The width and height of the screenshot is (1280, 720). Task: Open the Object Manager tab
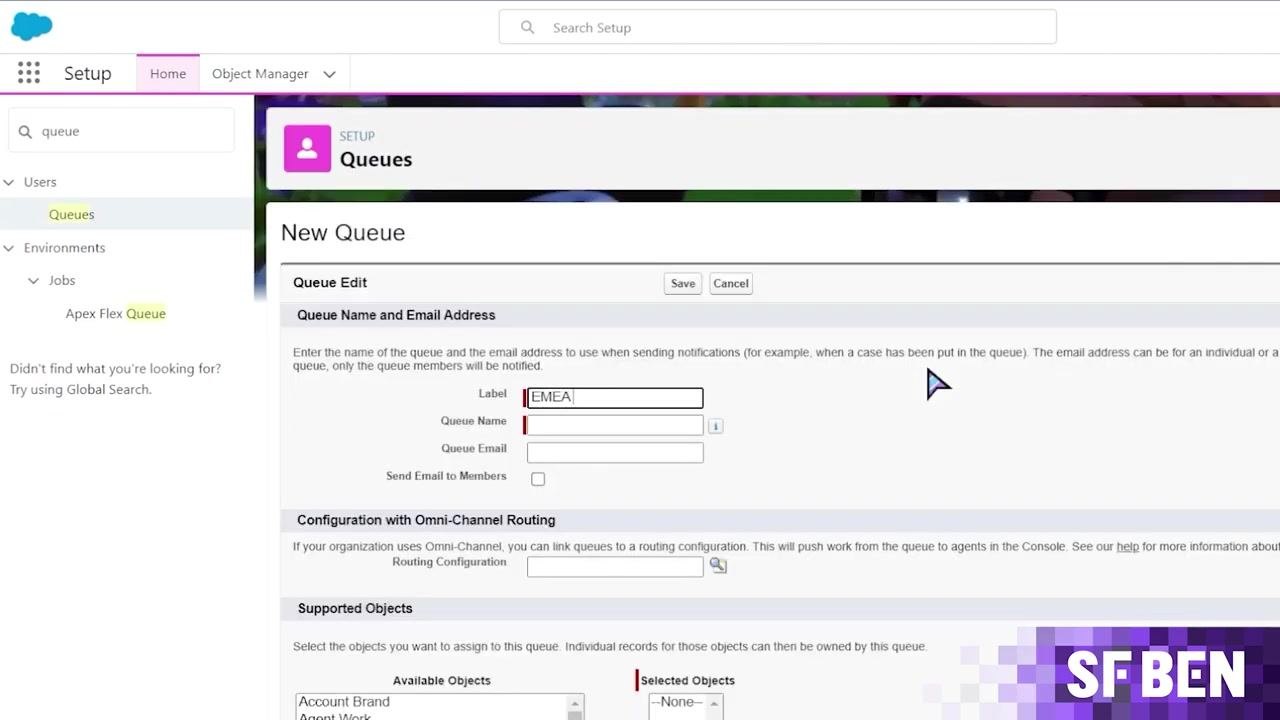pyautogui.click(x=260, y=74)
